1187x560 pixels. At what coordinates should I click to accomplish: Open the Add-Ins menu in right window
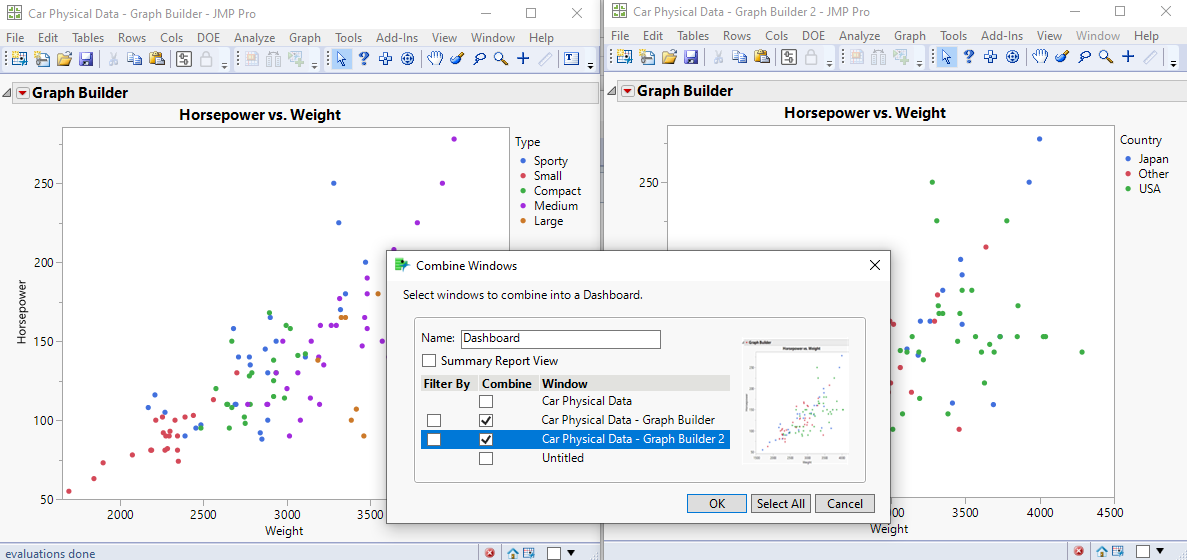(1001, 36)
